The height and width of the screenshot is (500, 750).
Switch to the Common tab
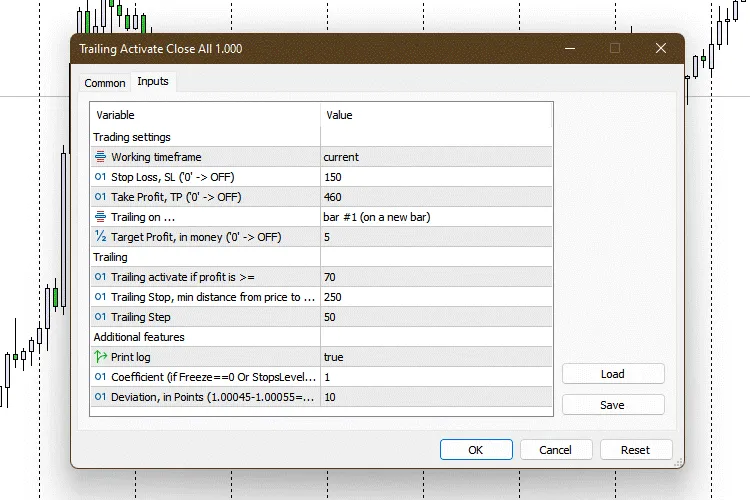coord(105,83)
